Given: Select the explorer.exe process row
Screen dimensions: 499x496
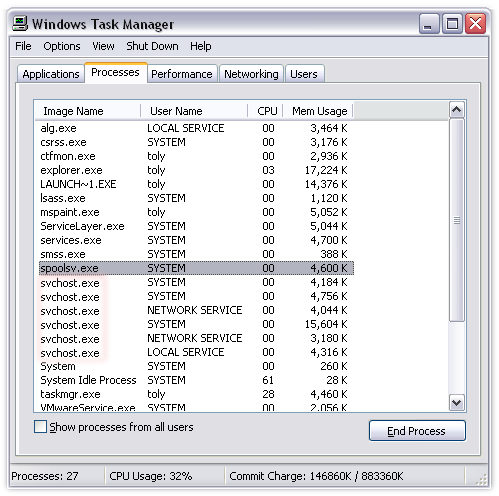Looking at the screenshot, I should coord(196,170).
